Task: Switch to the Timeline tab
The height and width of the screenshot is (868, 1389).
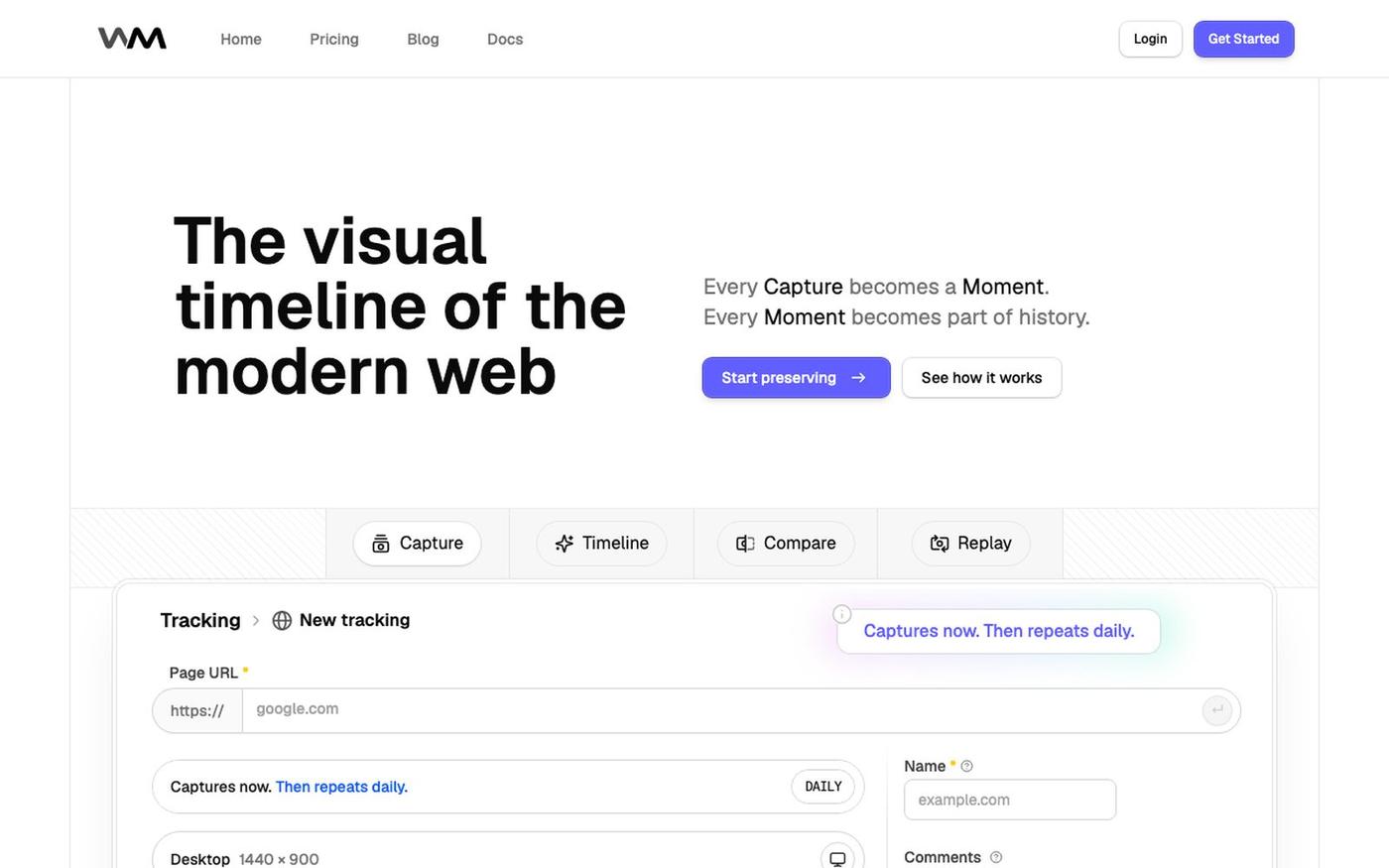Action: click(601, 544)
